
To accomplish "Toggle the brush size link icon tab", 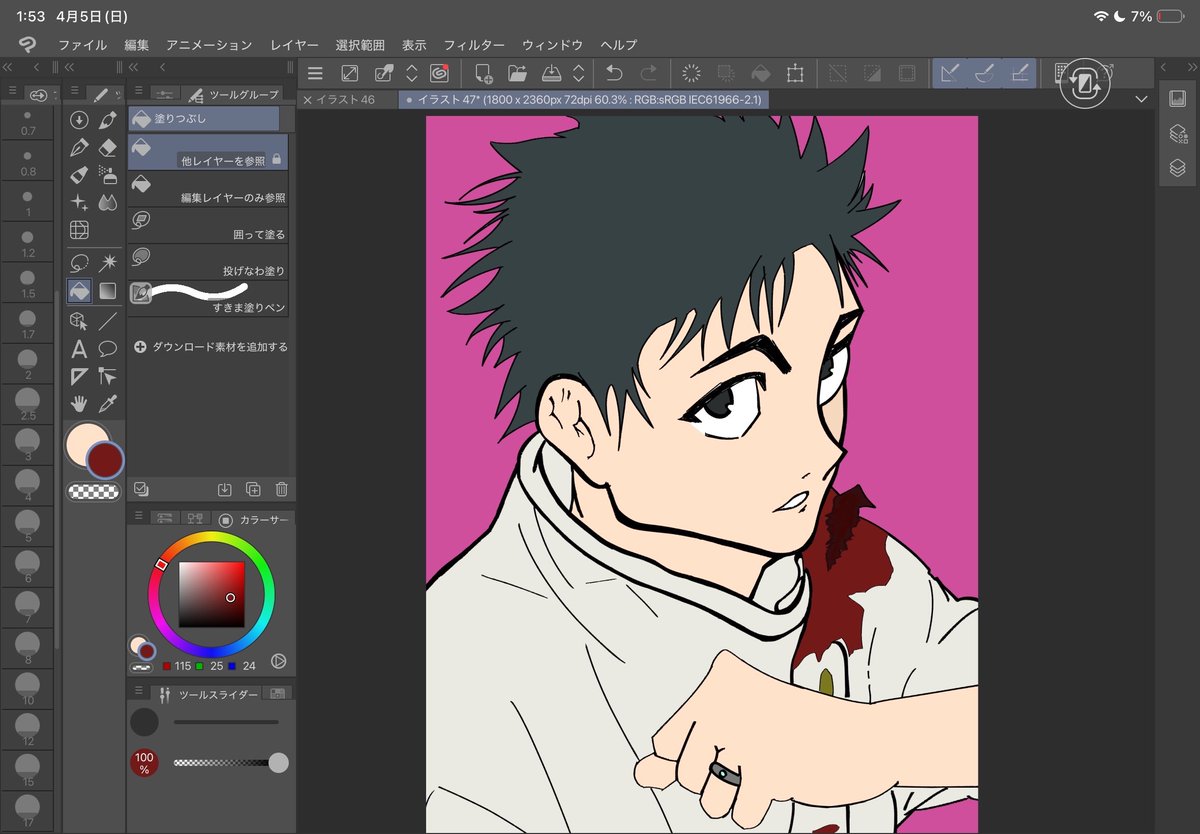I will (39, 94).
